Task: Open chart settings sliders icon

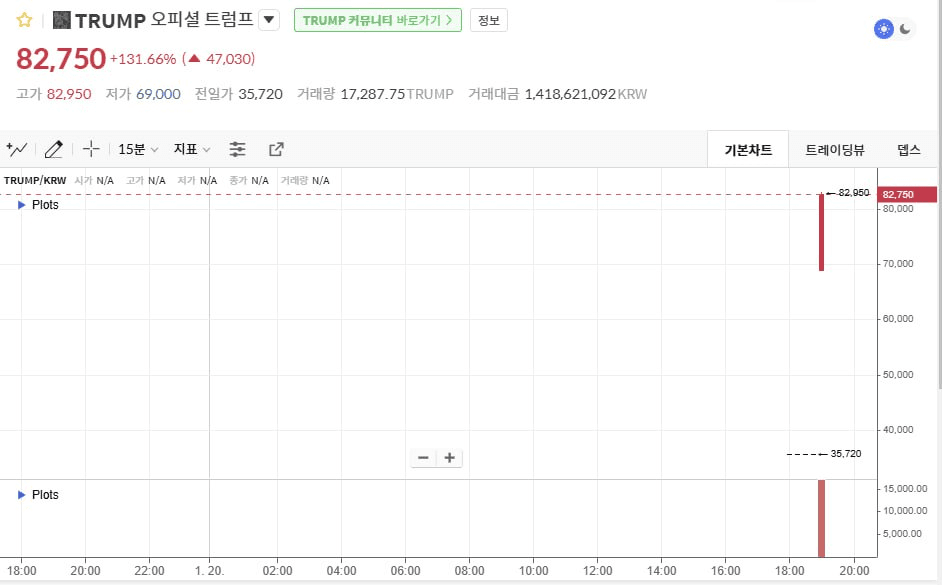Action: pyautogui.click(x=237, y=149)
